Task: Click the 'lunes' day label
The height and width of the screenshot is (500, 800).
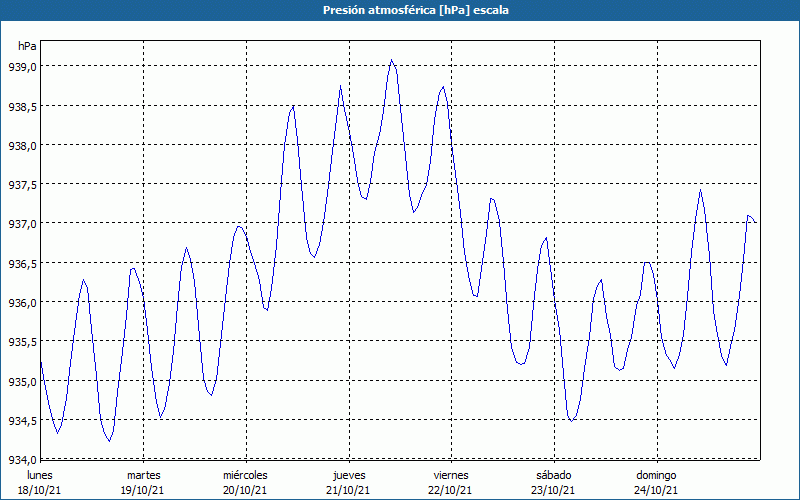Action: pos(40,475)
